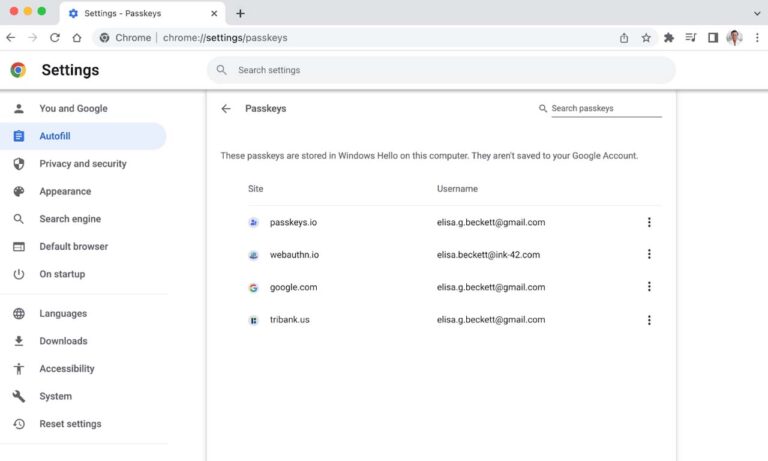Screen dimensions: 768x461
Task: Open a new tab with plus
Action: [x=240, y=13]
